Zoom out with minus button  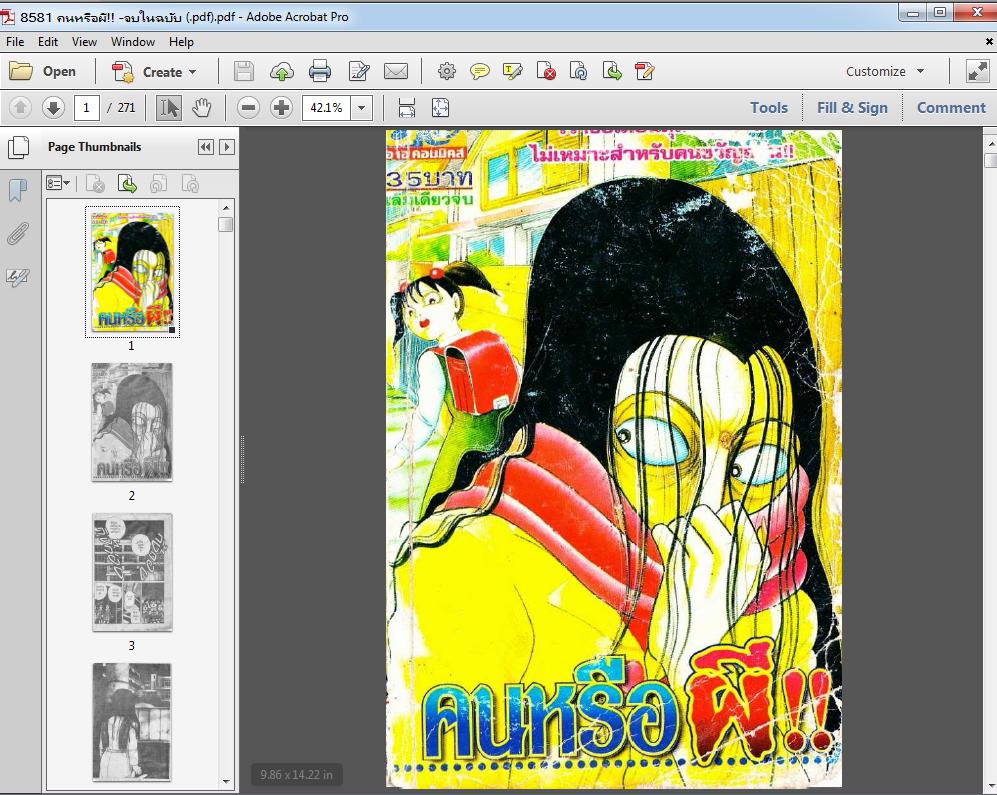pos(248,107)
